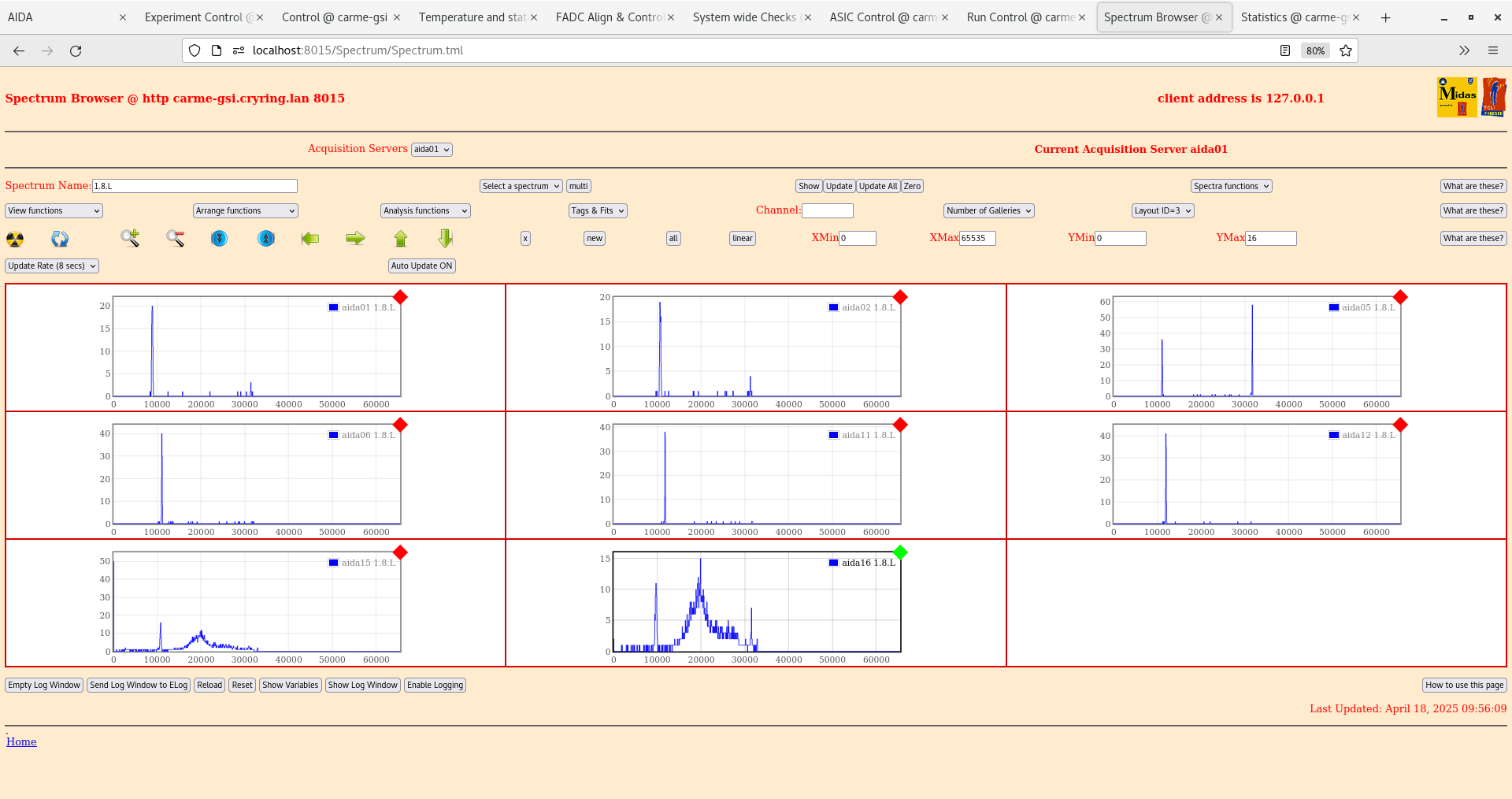Open the Number of Galleries dropdown
1512x799 pixels.
(988, 210)
